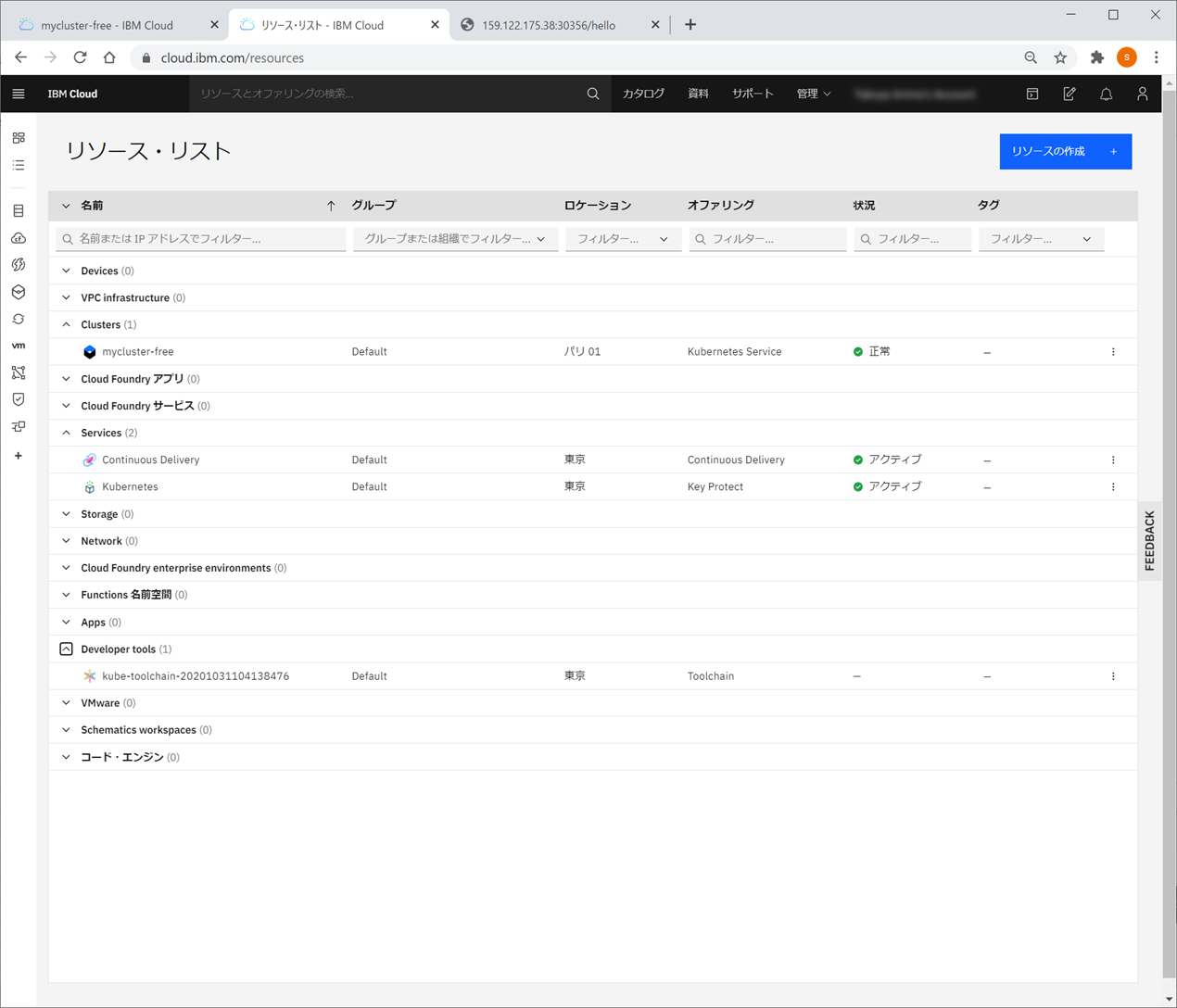Open the タグ filter dropdown
Viewport: 1177px width, 1008px height.
coord(1041,239)
